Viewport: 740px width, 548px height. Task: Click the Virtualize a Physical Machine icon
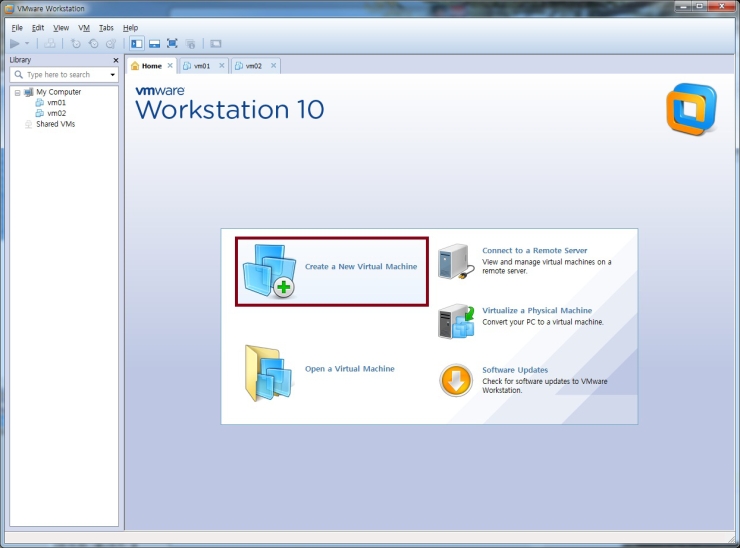(455, 321)
